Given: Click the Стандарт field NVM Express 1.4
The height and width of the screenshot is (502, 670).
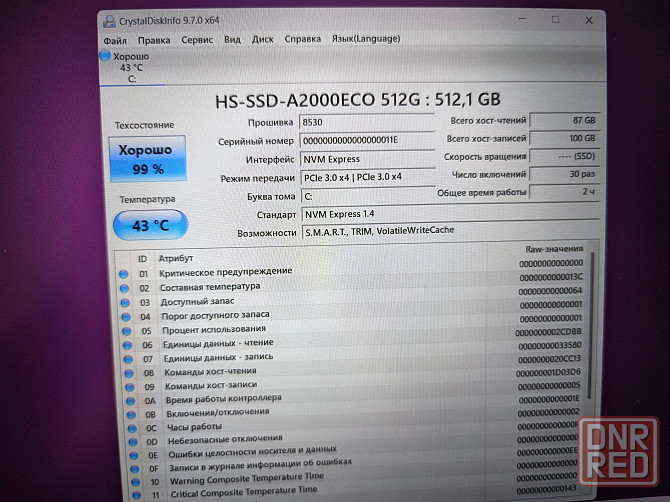Looking at the screenshot, I should [x=450, y=213].
